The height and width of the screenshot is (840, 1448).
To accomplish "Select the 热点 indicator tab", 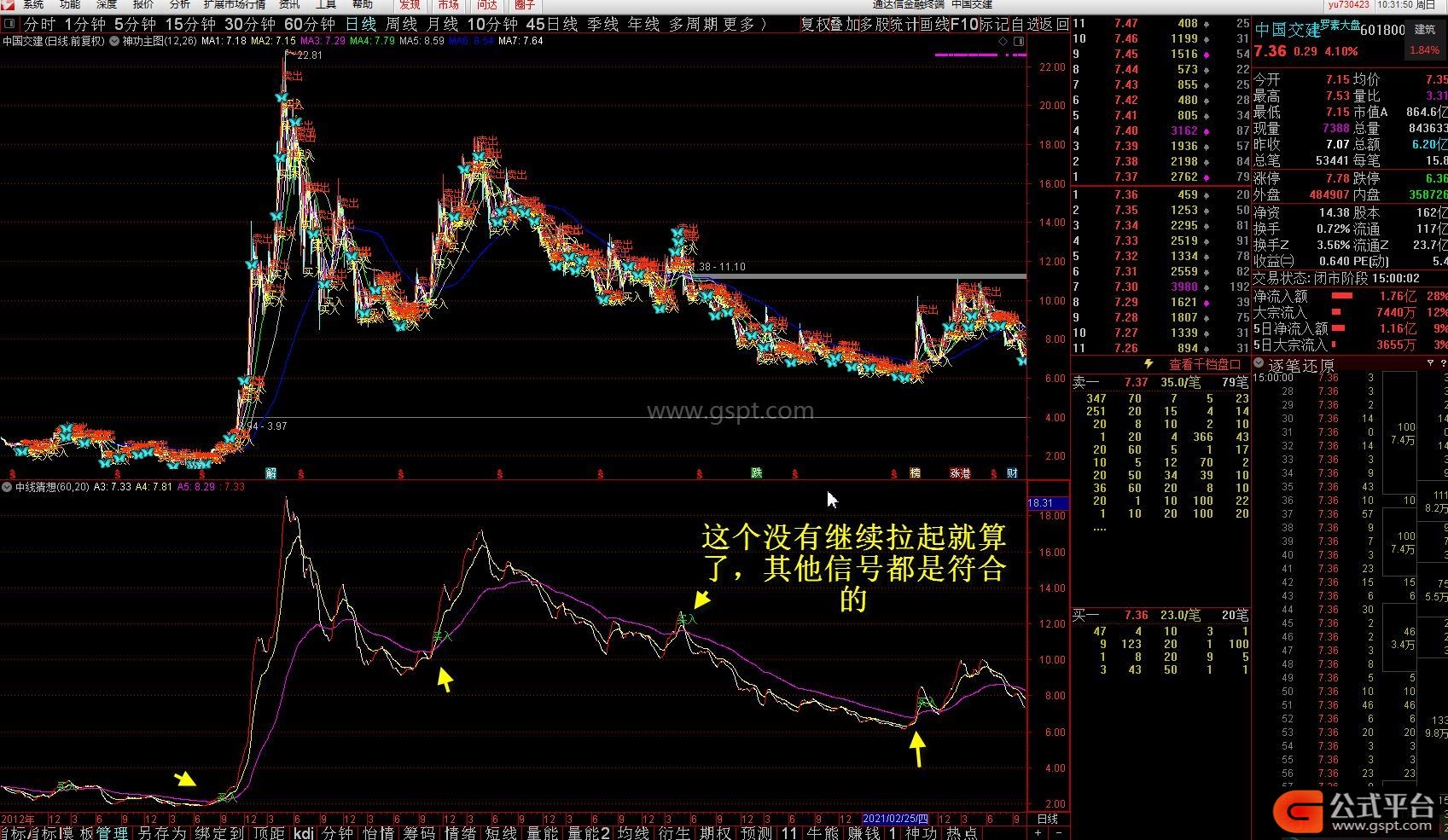I will (962, 832).
